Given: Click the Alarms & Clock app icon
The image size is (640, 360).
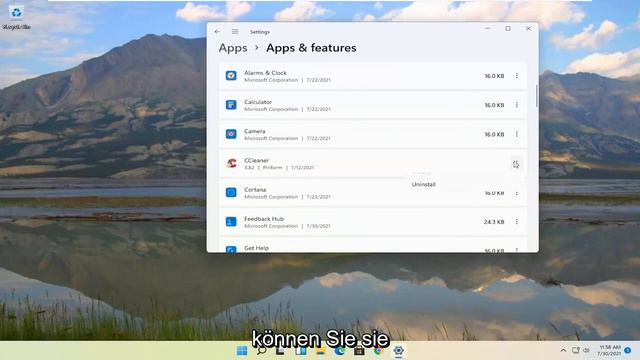Looking at the screenshot, I should click(231, 76).
